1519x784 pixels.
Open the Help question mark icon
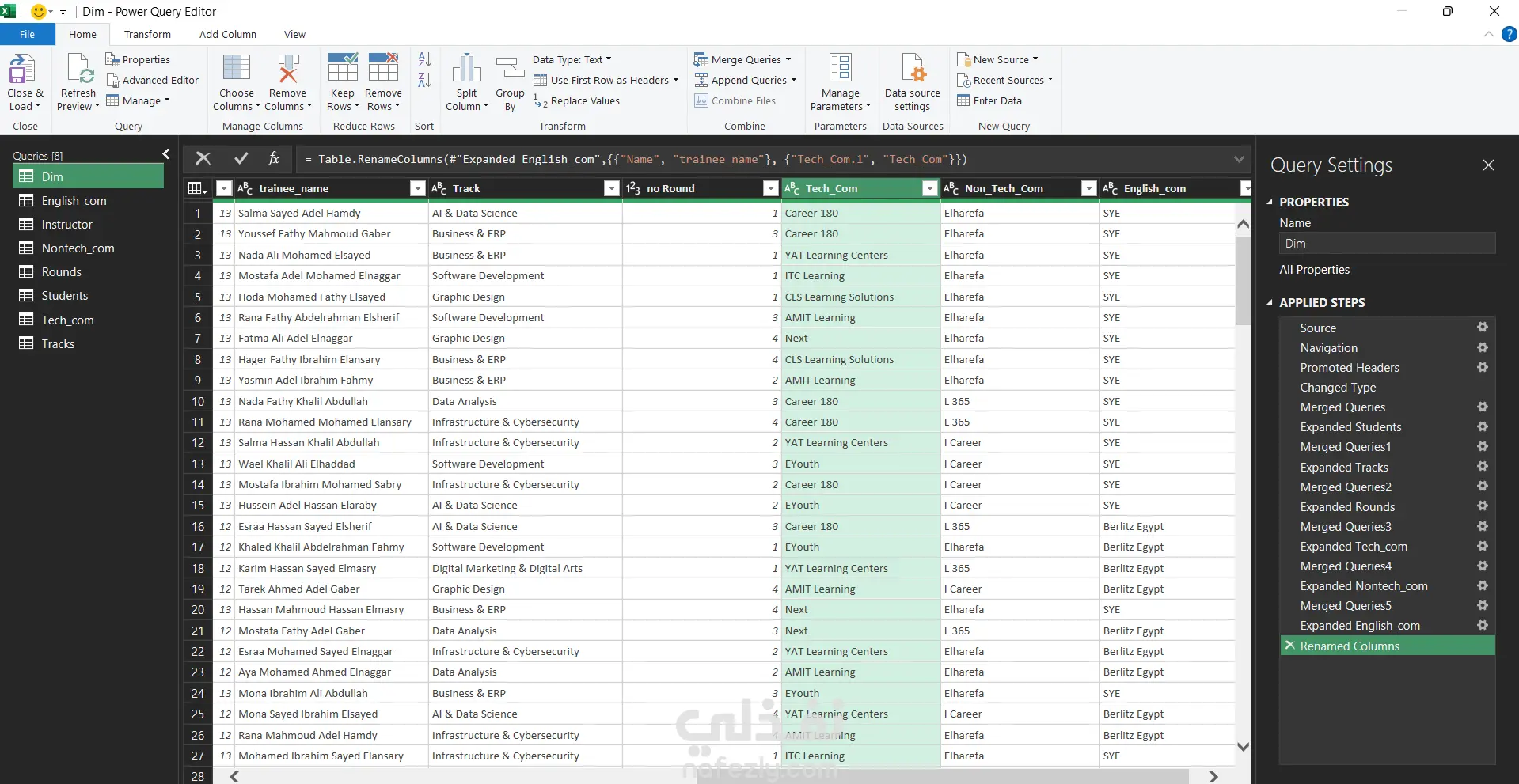click(1510, 34)
